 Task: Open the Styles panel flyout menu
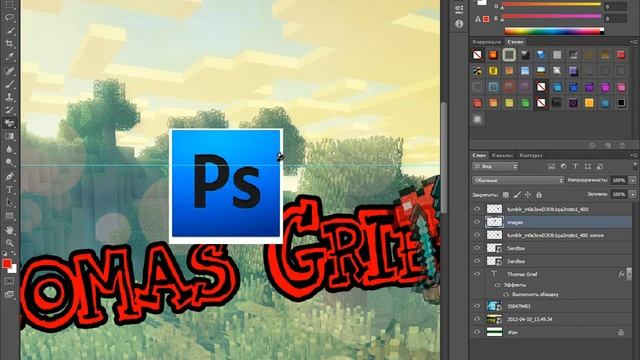[x=633, y=42]
